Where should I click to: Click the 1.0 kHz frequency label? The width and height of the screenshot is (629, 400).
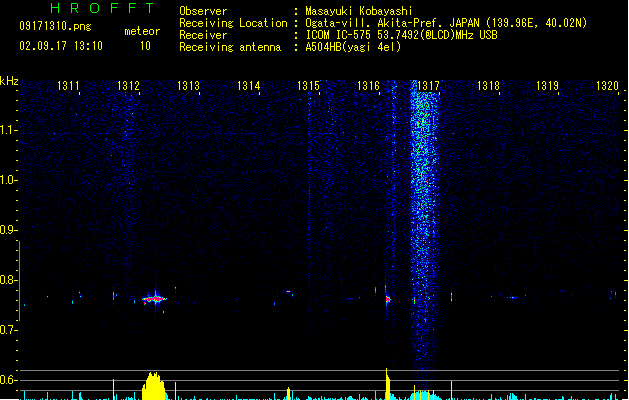tap(8, 180)
